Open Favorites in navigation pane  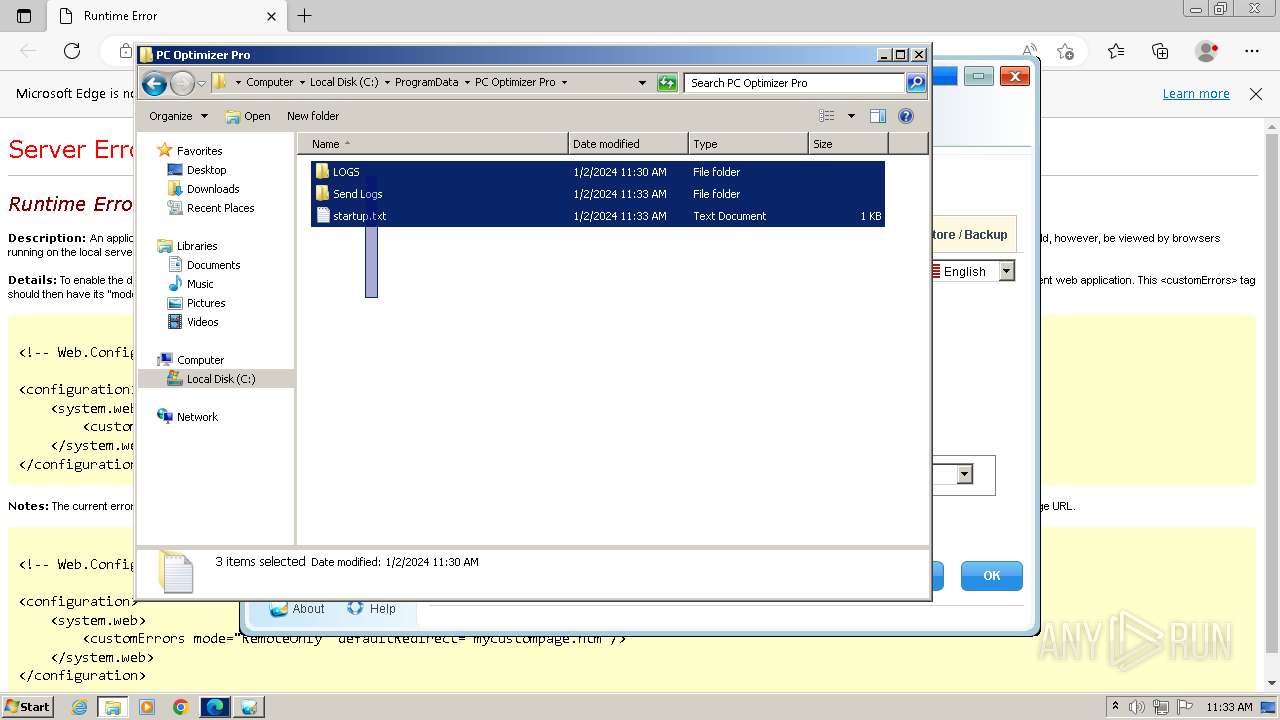(199, 151)
